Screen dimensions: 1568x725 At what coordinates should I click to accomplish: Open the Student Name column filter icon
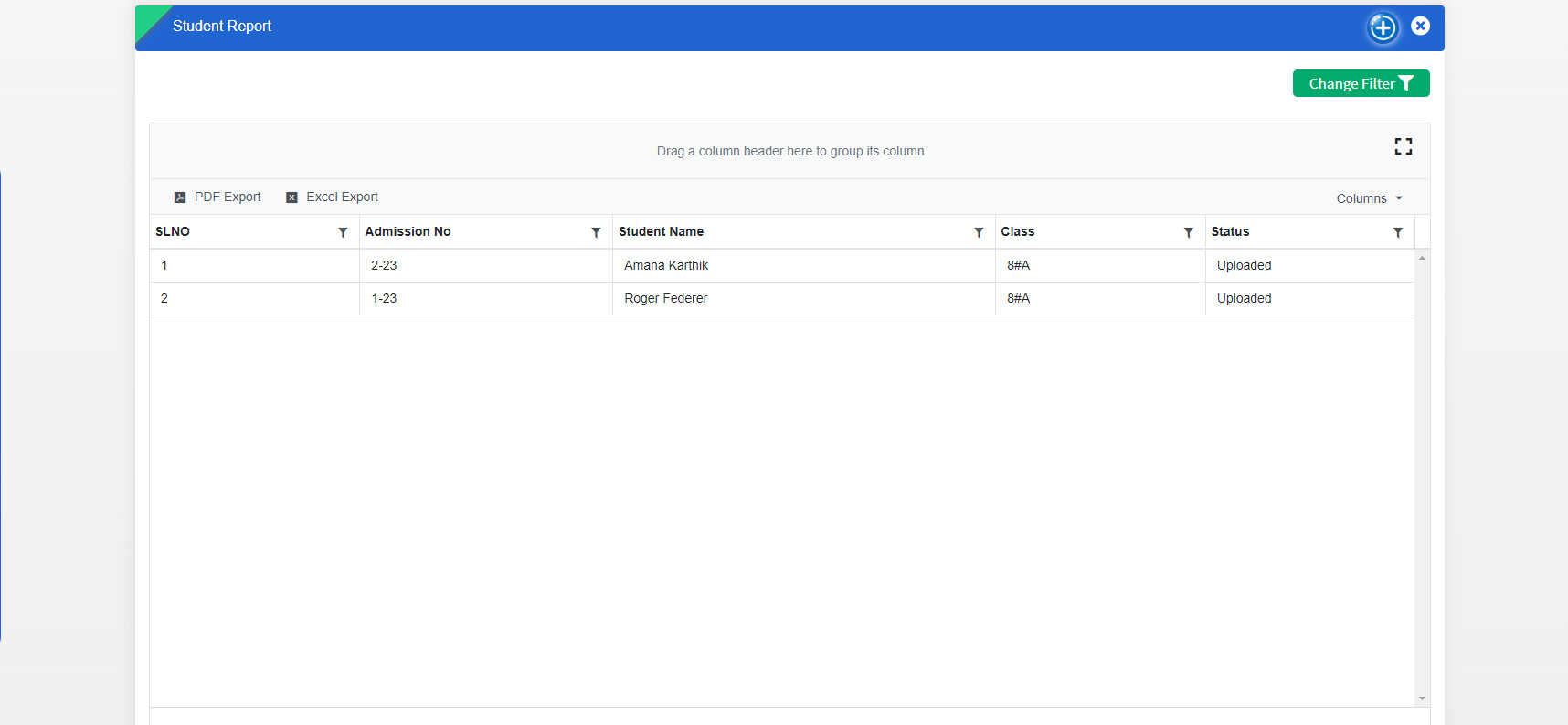[979, 232]
